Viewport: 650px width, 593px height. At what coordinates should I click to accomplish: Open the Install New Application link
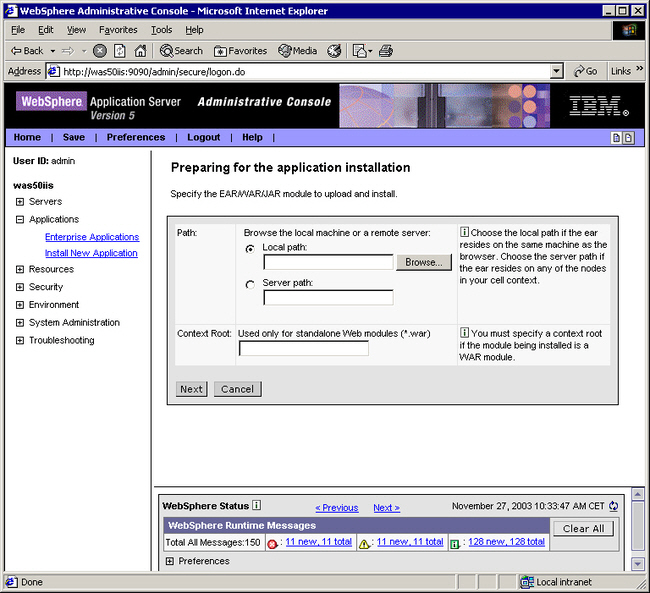(x=91, y=253)
